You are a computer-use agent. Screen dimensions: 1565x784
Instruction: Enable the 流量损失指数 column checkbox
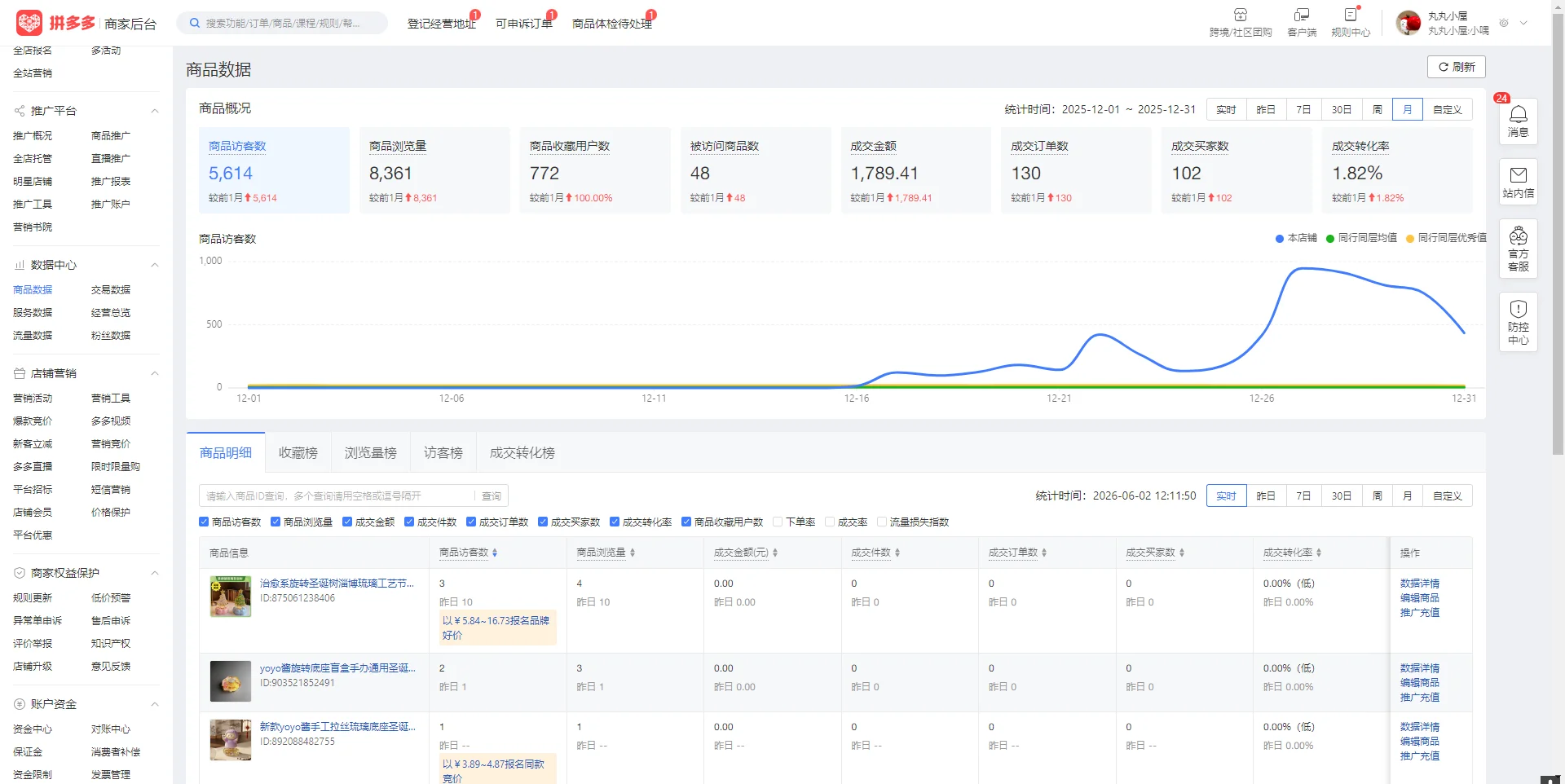point(882,522)
